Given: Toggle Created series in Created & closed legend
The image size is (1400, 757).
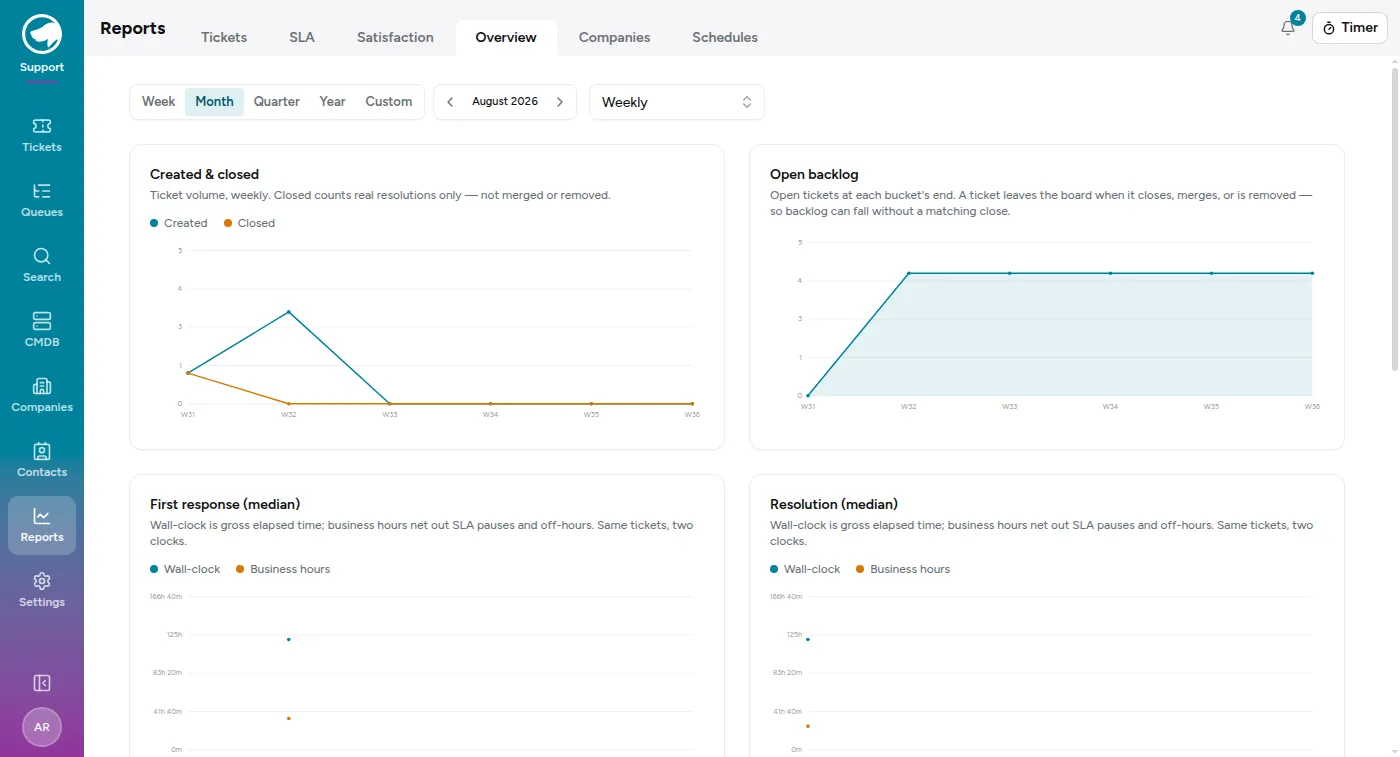Looking at the screenshot, I should [x=179, y=223].
